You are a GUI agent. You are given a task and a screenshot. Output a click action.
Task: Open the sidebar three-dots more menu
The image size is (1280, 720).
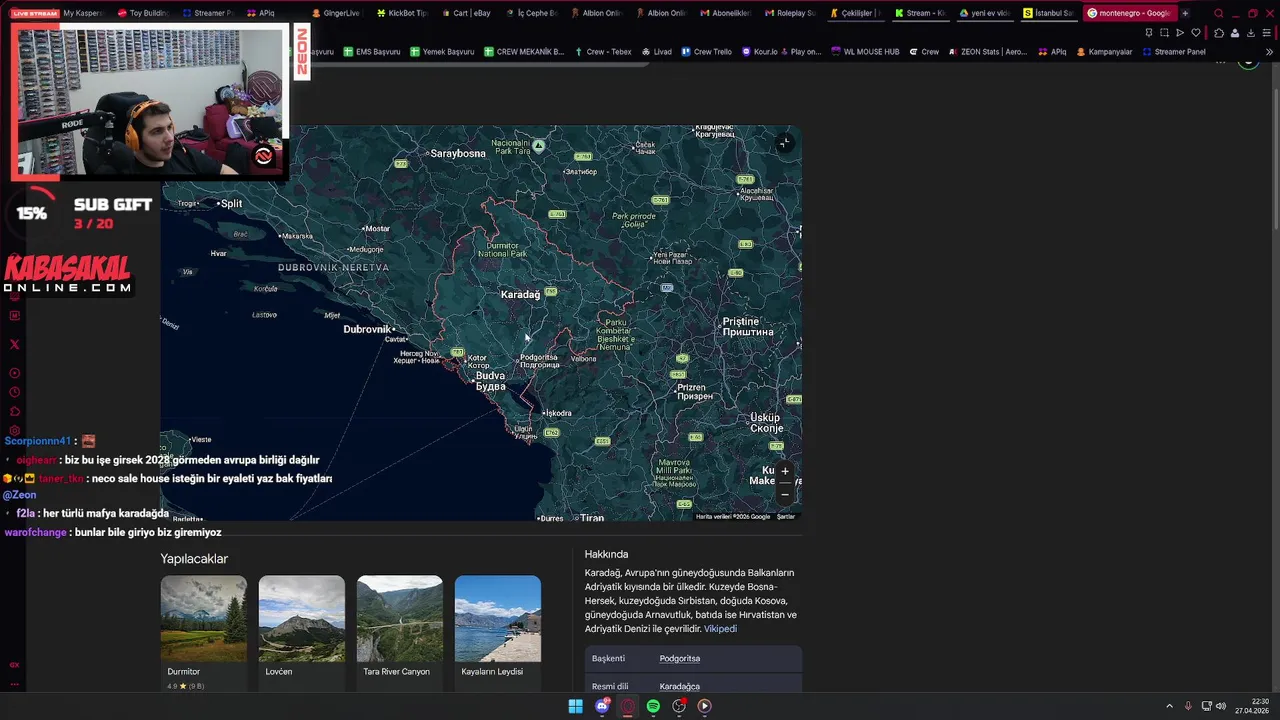pos(14,684)
